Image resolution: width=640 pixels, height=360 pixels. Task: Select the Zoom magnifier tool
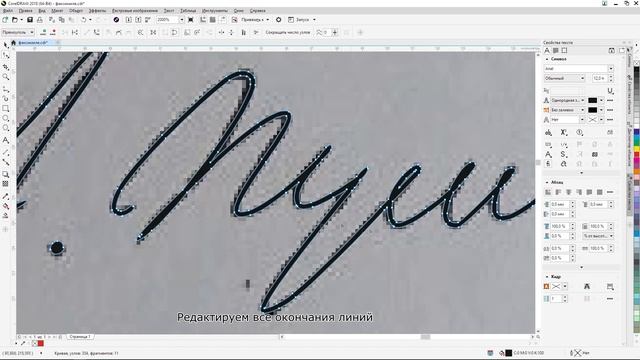click(6, 77)
